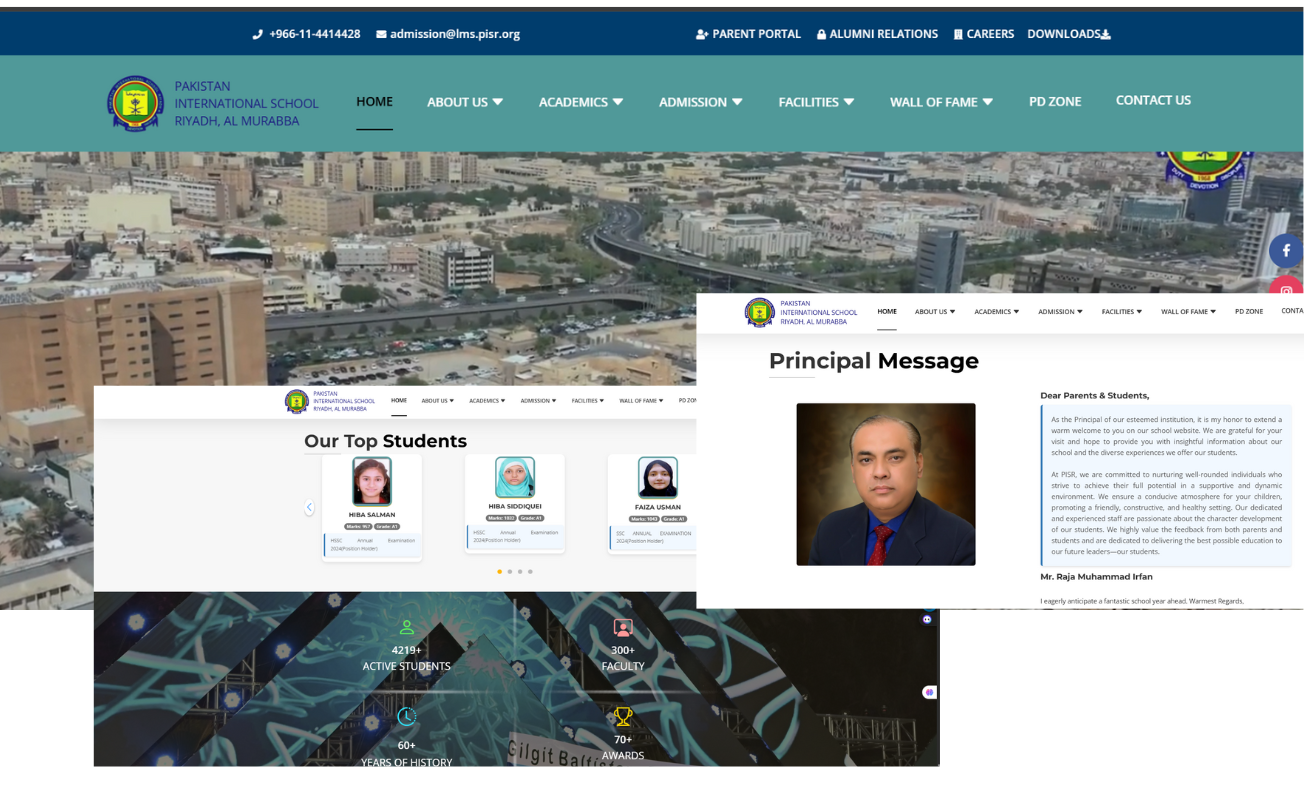Open the Facebook social icon

point(1286,250)
